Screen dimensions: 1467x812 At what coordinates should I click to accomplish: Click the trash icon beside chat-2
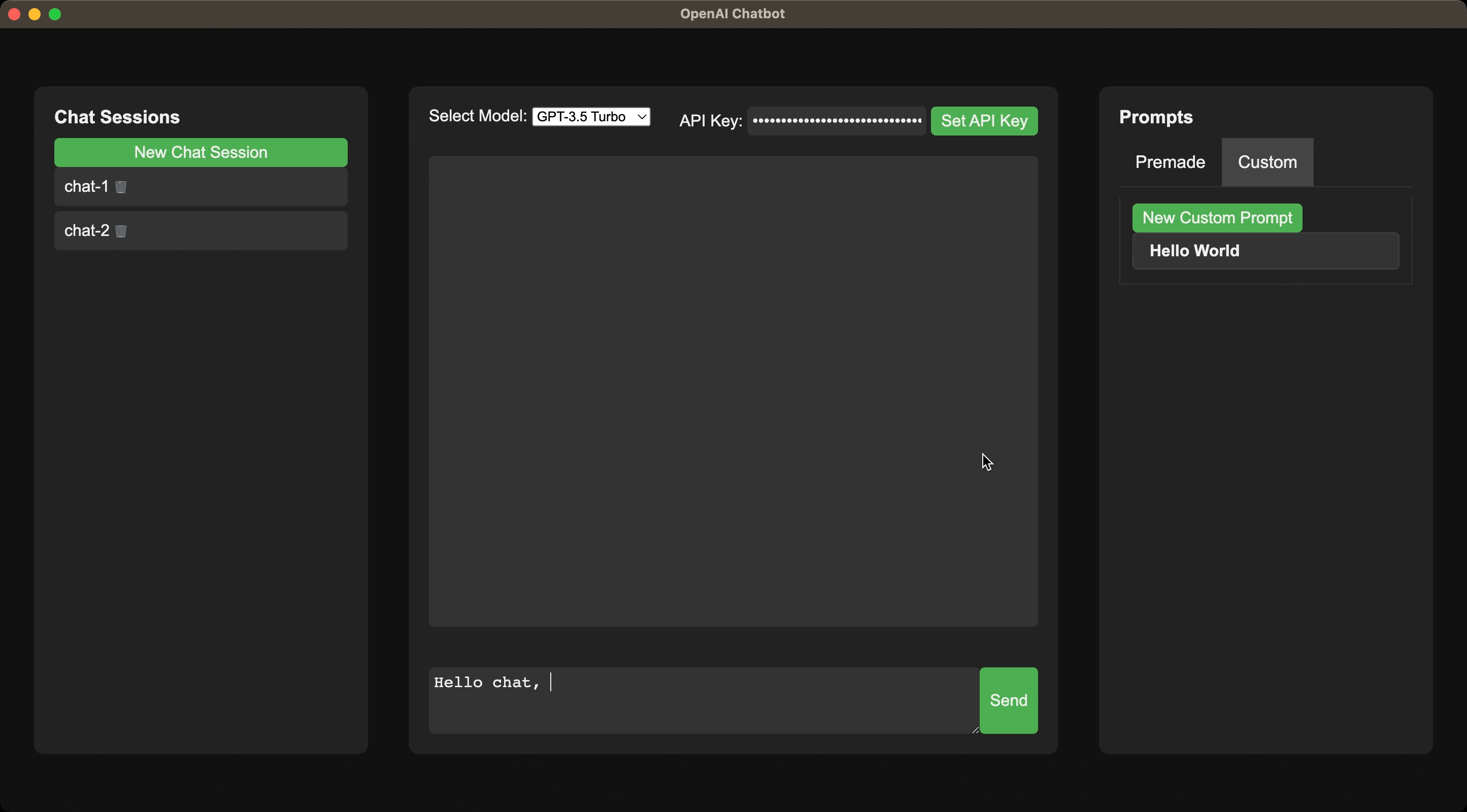(121, 231)
